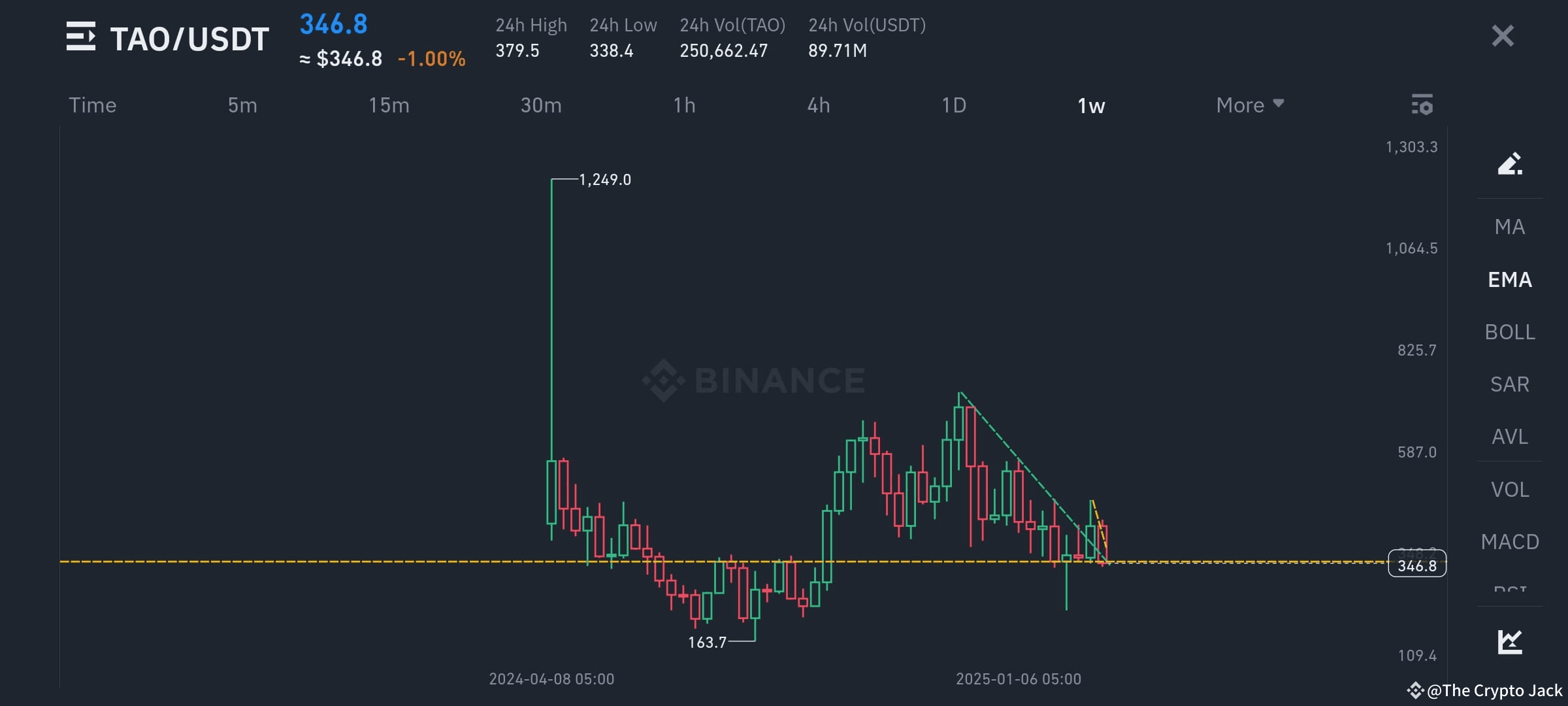The height and width of the screenshot is (706, 1568).
Task: Enable the SAR indicator overlay
Action: click(1510, 384)
